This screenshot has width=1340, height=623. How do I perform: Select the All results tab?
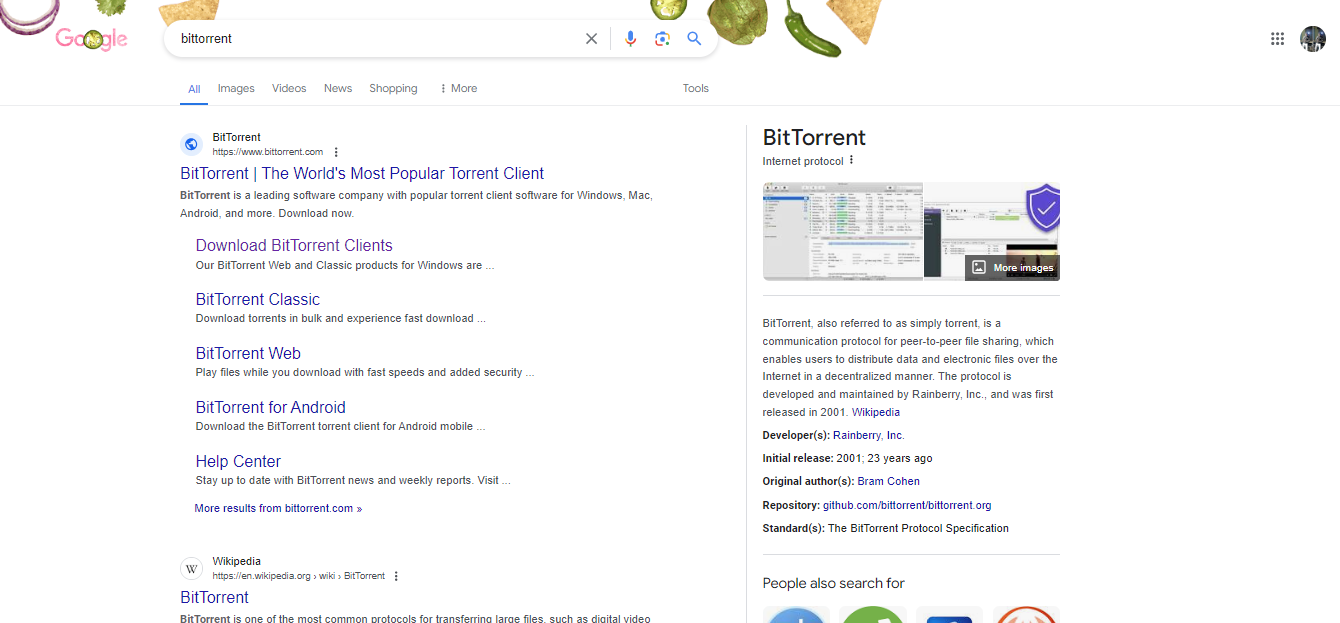point(194,89)
